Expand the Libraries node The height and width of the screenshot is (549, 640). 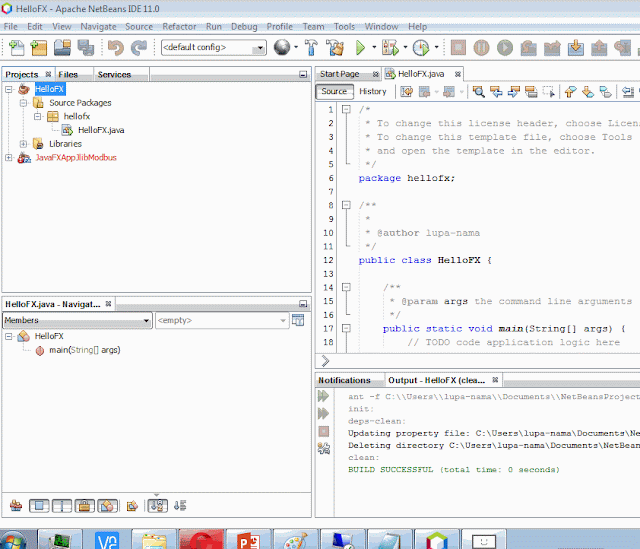(23, 144)
